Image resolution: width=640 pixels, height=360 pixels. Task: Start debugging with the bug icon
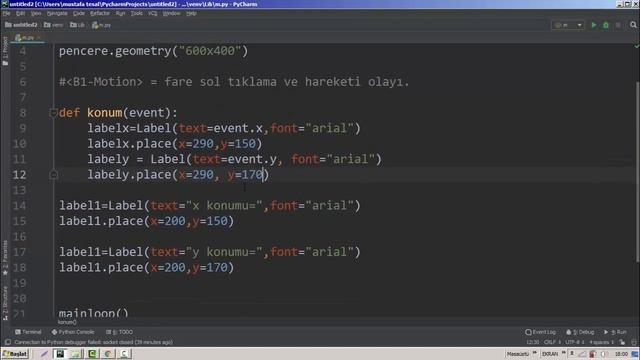606,25
